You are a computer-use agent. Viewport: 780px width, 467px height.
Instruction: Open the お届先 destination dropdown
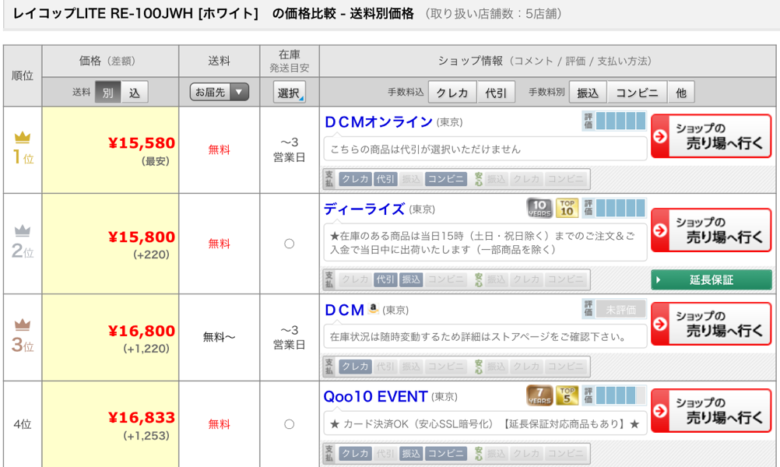[x=219, y=92]
